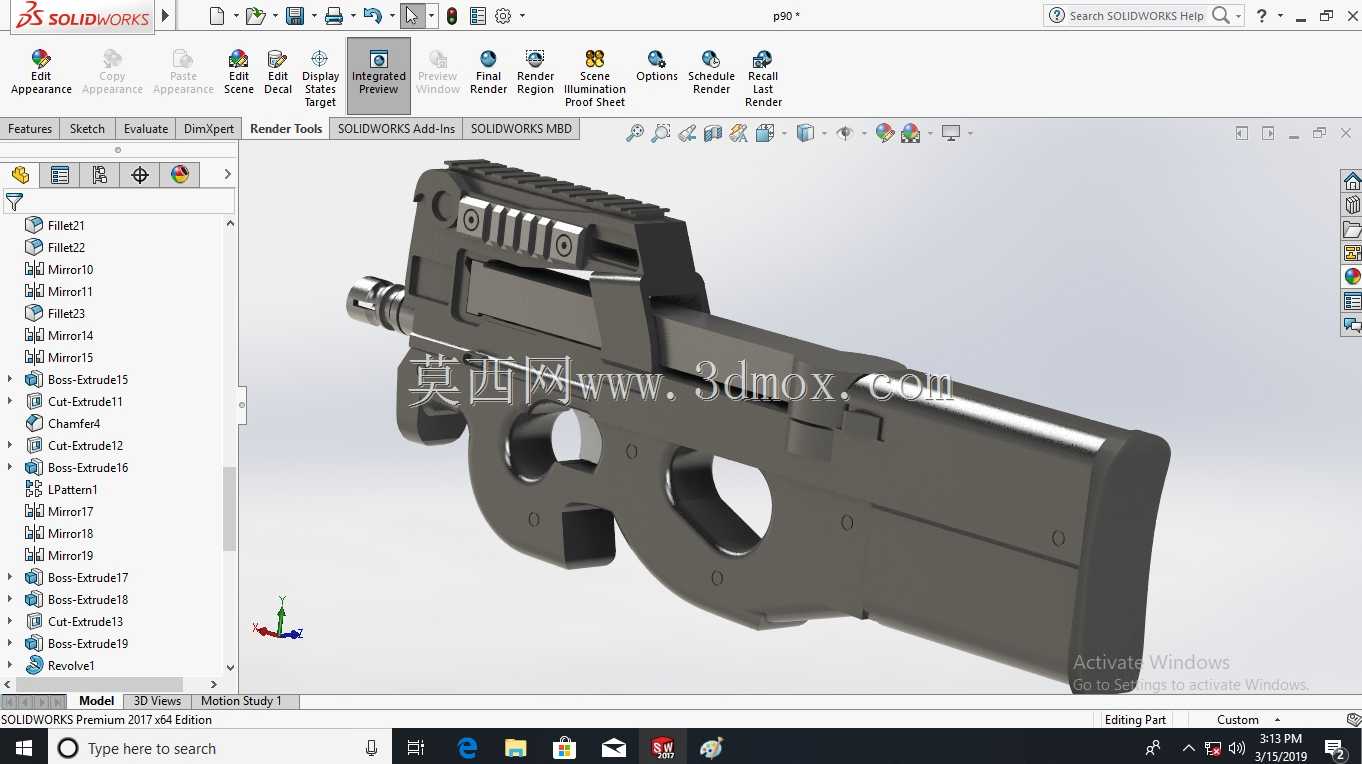Click Search SOLIDWORKS Help field
This screenshot has height=764, width=1362.
tap(1136, 16)
